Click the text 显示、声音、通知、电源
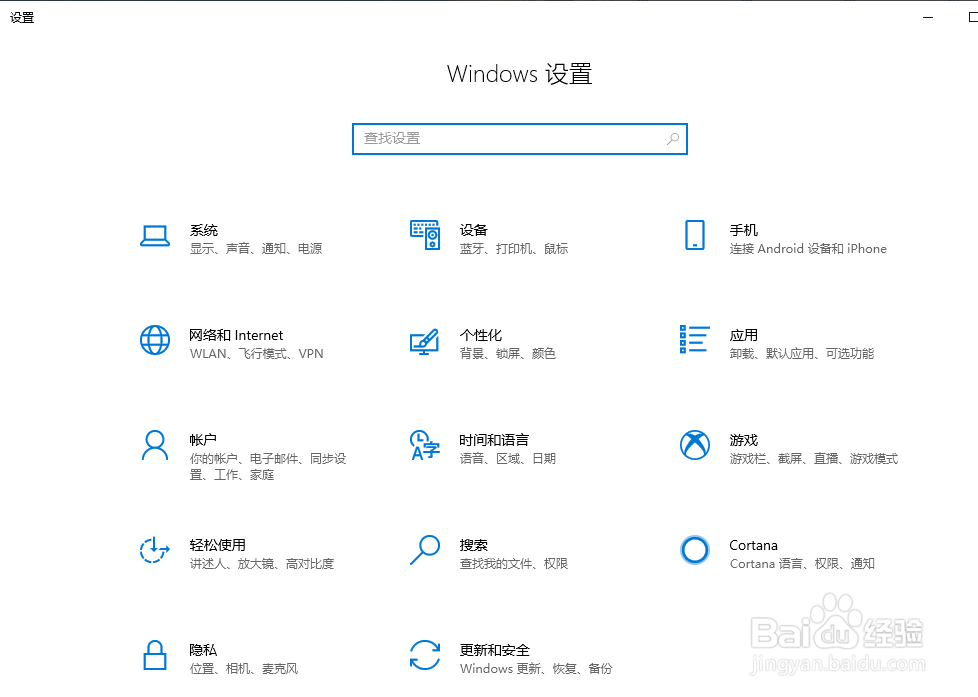 coord(256,248)
